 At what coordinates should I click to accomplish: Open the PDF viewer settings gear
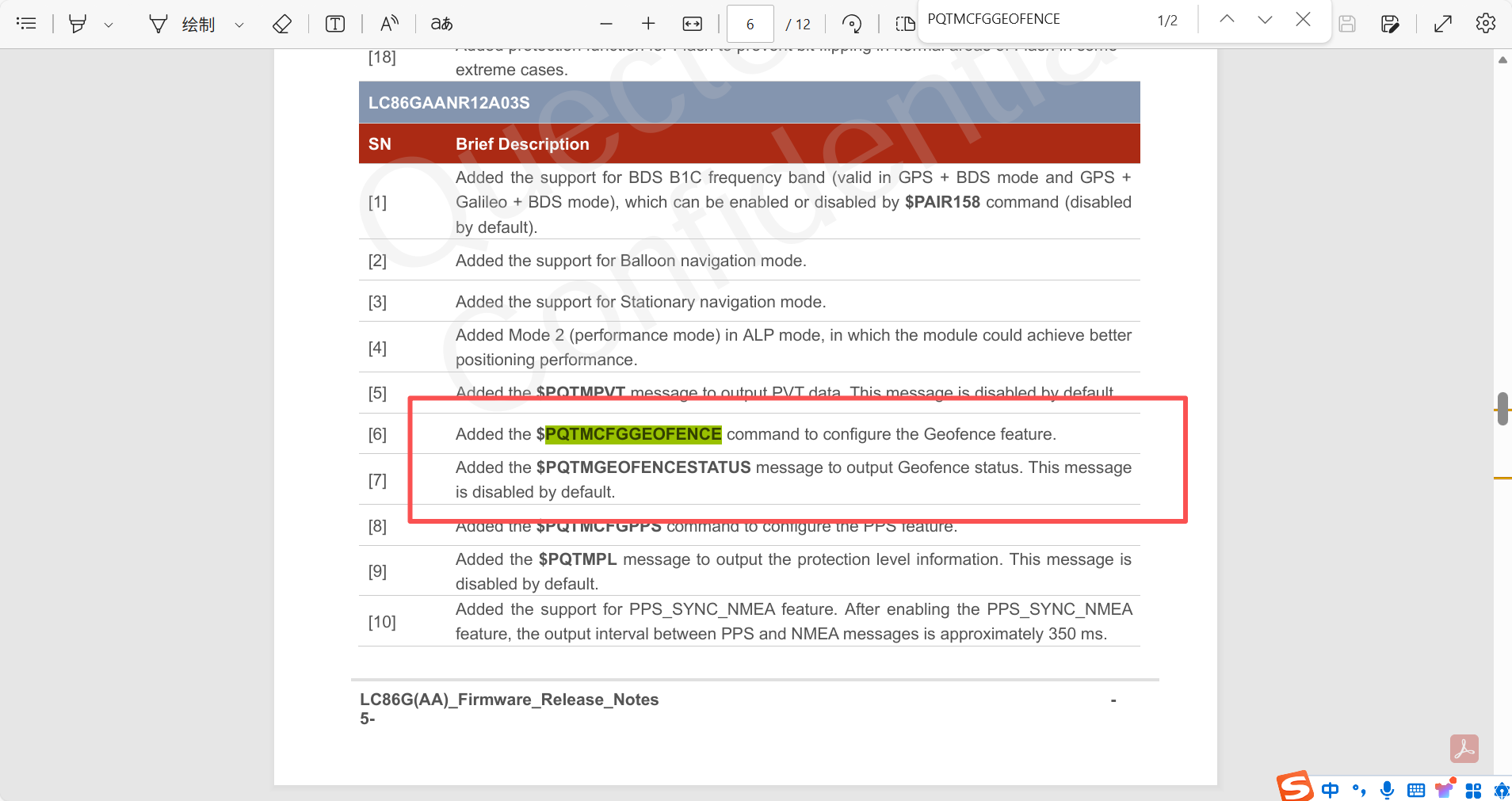pyautogui.click(x=1486, y=24)
